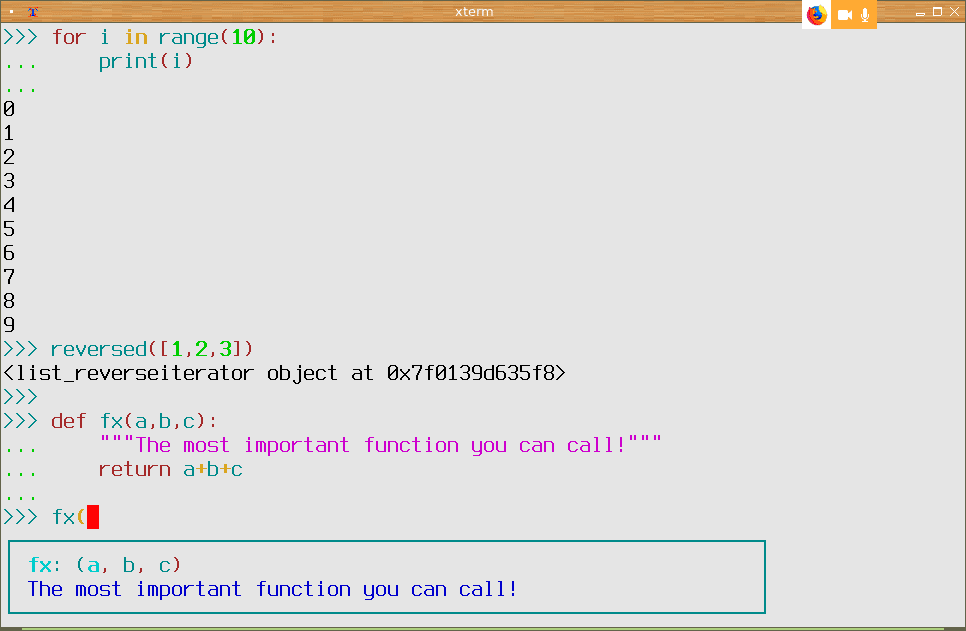Click the red cursor block after fx(
The height and width of the screenshot is (631, 966).
tap(93, 517)
